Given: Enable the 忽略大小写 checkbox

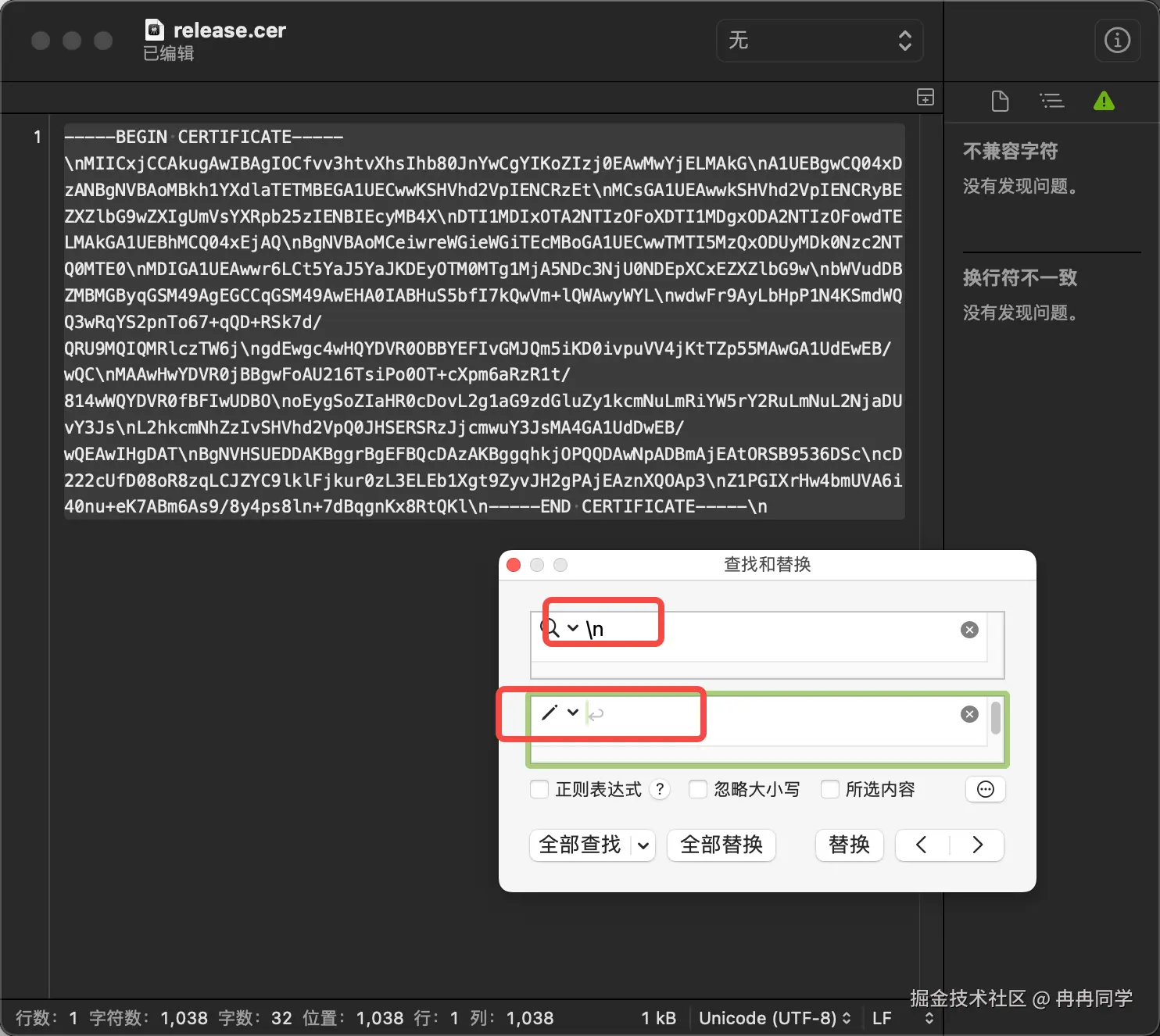Looking at the screenshot, I should (697, 789).
